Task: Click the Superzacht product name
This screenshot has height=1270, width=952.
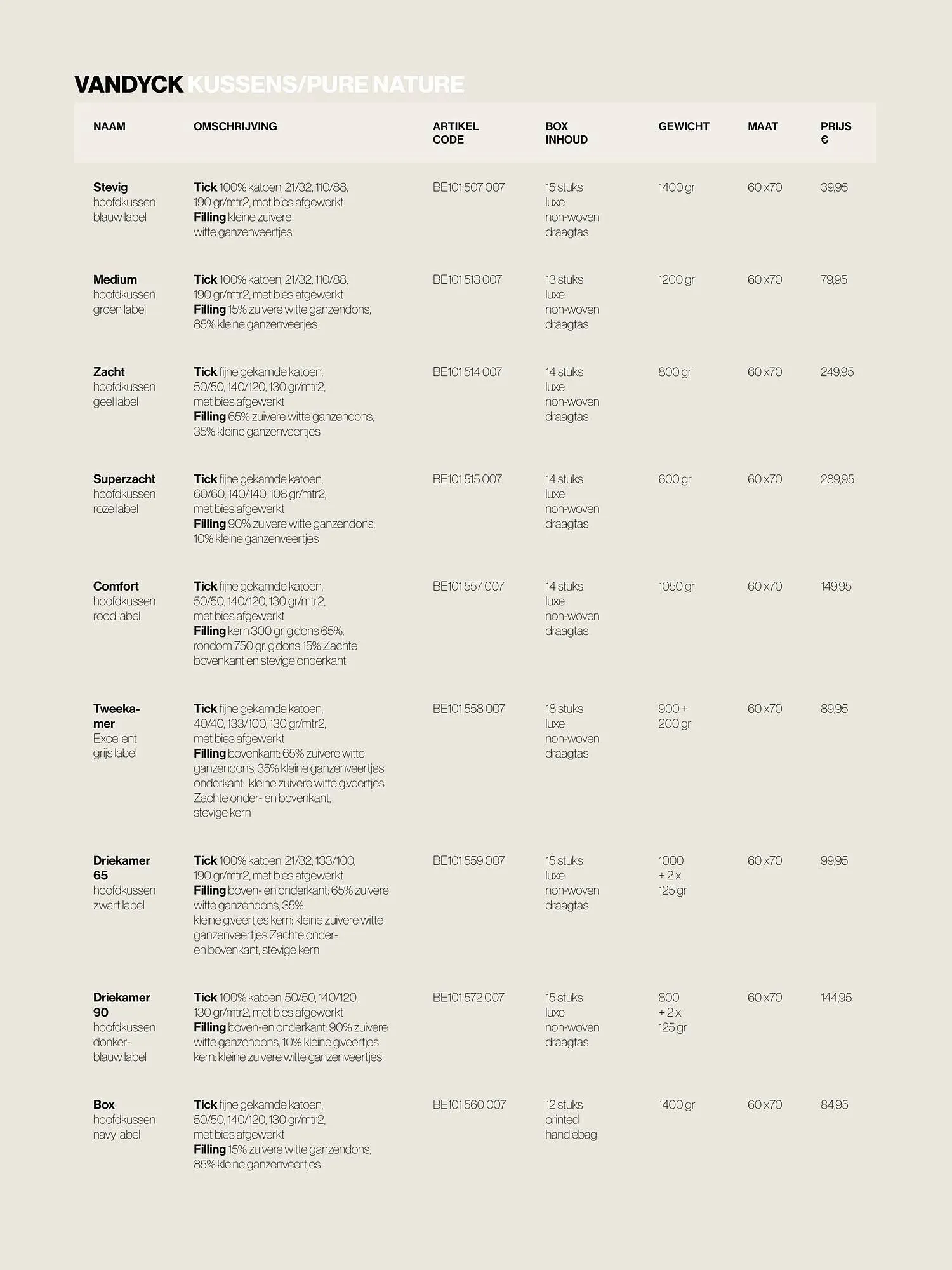Action: click(x=124, y=479)
